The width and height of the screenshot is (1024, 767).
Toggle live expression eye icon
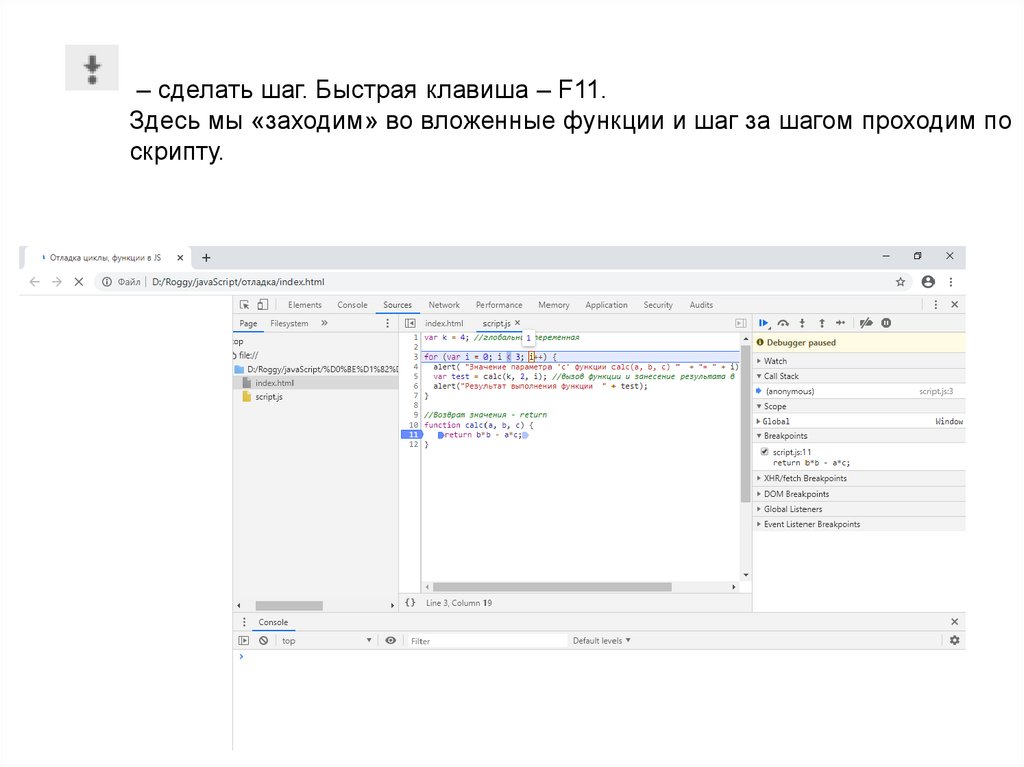pos(390,641)
